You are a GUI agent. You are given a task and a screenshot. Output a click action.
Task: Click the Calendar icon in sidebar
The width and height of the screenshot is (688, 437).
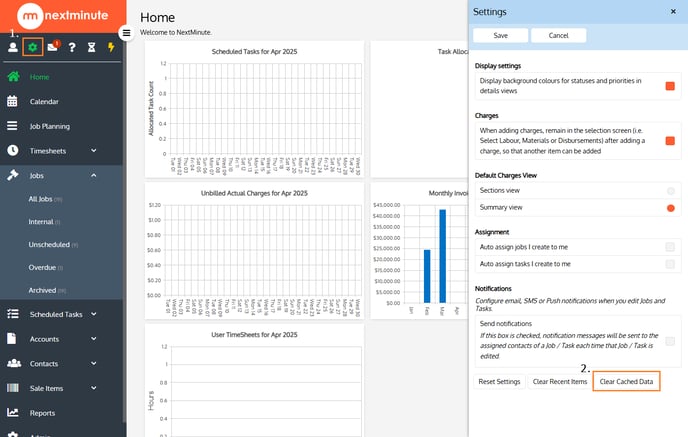(12, 101)
